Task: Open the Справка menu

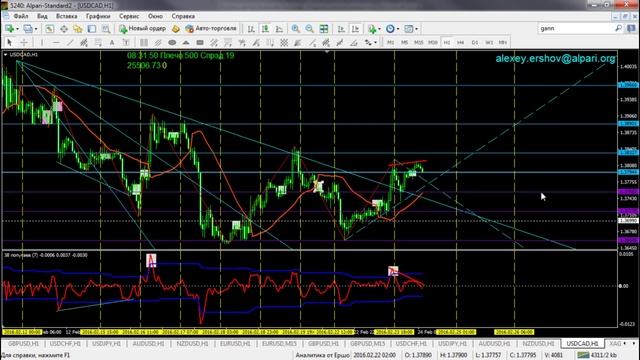Action: pyautogui.click(x=183, y=16)
